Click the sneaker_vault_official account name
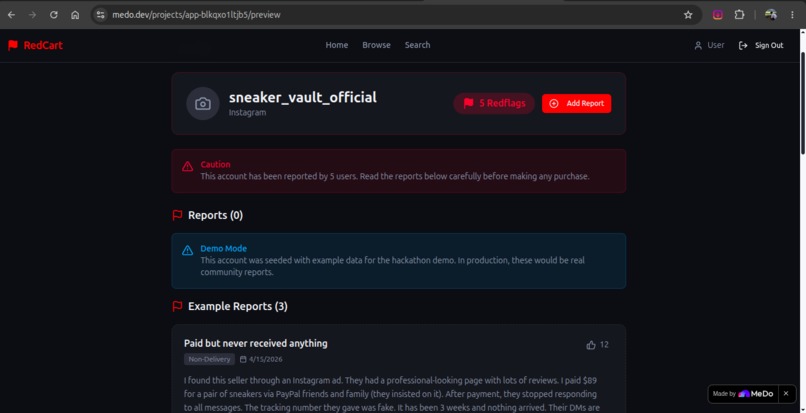The image size is (806, 413). coord(303,97)
